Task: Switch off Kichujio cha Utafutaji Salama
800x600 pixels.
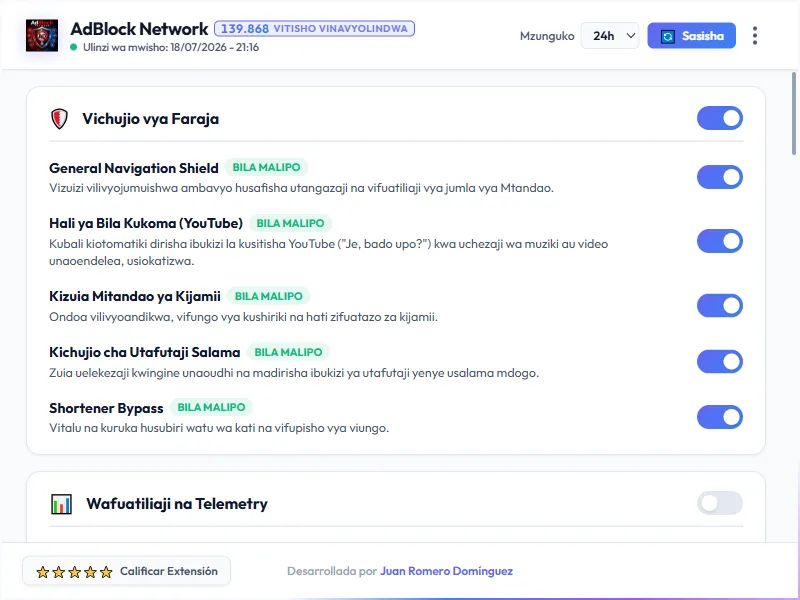Action: click(719, 361)
